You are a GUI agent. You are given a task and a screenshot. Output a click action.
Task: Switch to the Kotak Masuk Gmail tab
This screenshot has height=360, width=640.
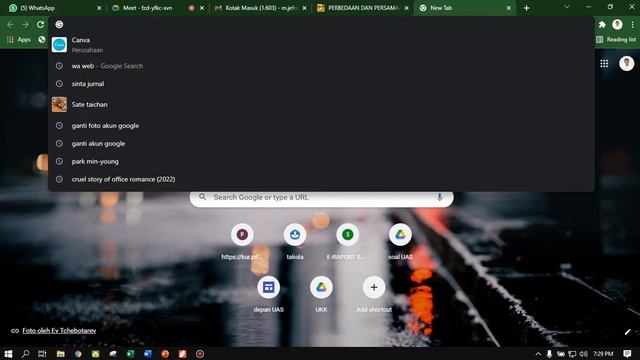point(260,8)
